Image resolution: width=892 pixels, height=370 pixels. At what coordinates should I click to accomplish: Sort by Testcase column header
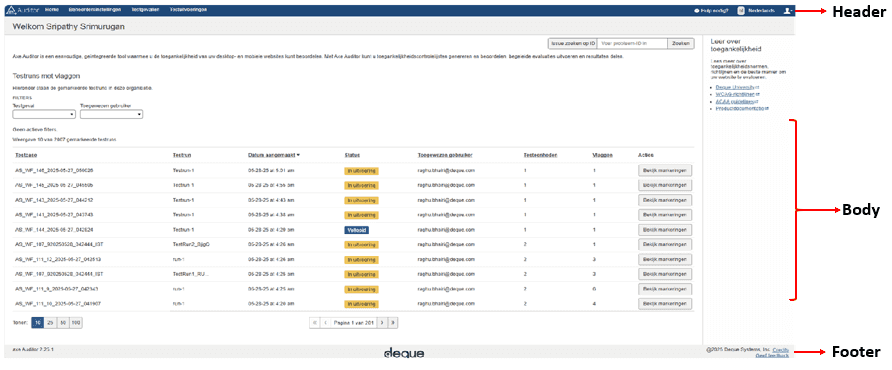point(26,155)
